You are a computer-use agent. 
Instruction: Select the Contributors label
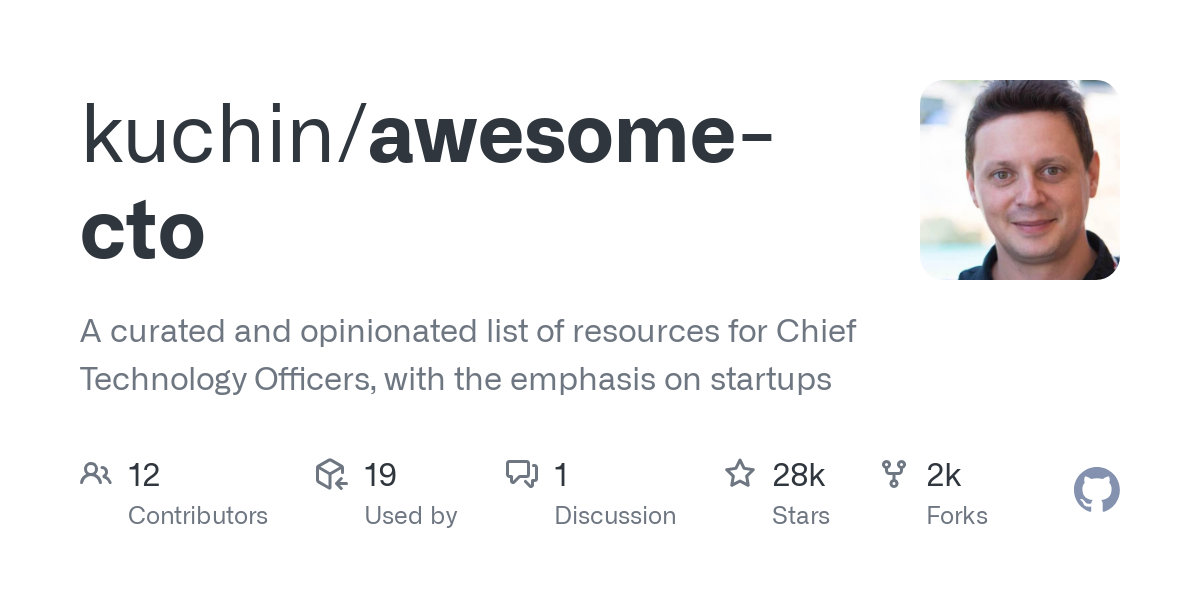tap(198, 516)
